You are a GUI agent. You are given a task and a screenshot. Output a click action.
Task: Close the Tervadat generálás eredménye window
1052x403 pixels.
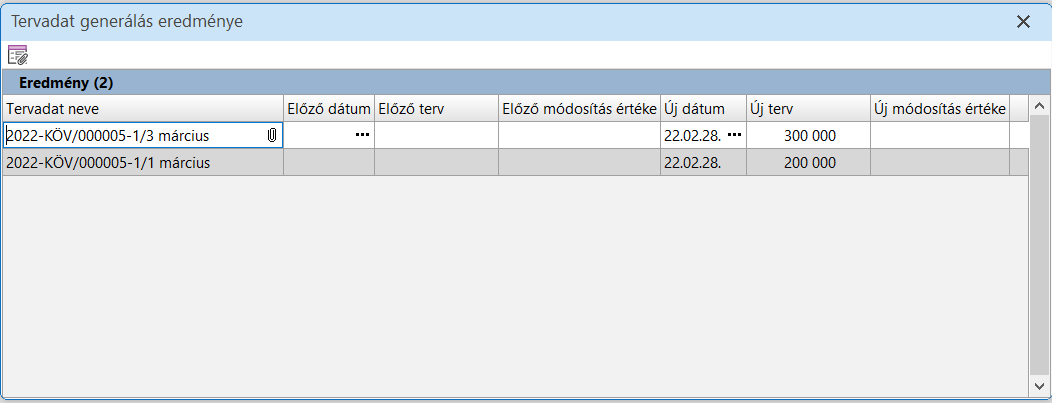point(1023,21)
